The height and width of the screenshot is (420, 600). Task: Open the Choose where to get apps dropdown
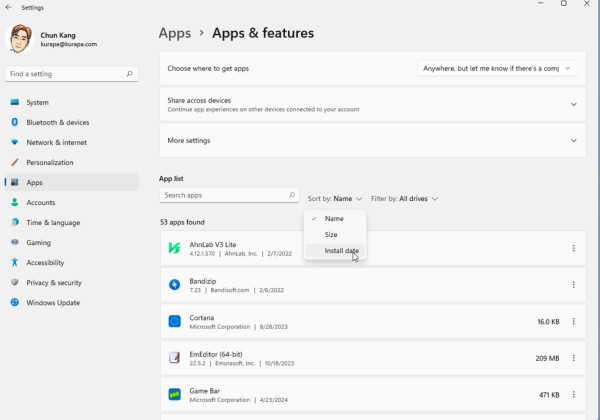(497, 68)
